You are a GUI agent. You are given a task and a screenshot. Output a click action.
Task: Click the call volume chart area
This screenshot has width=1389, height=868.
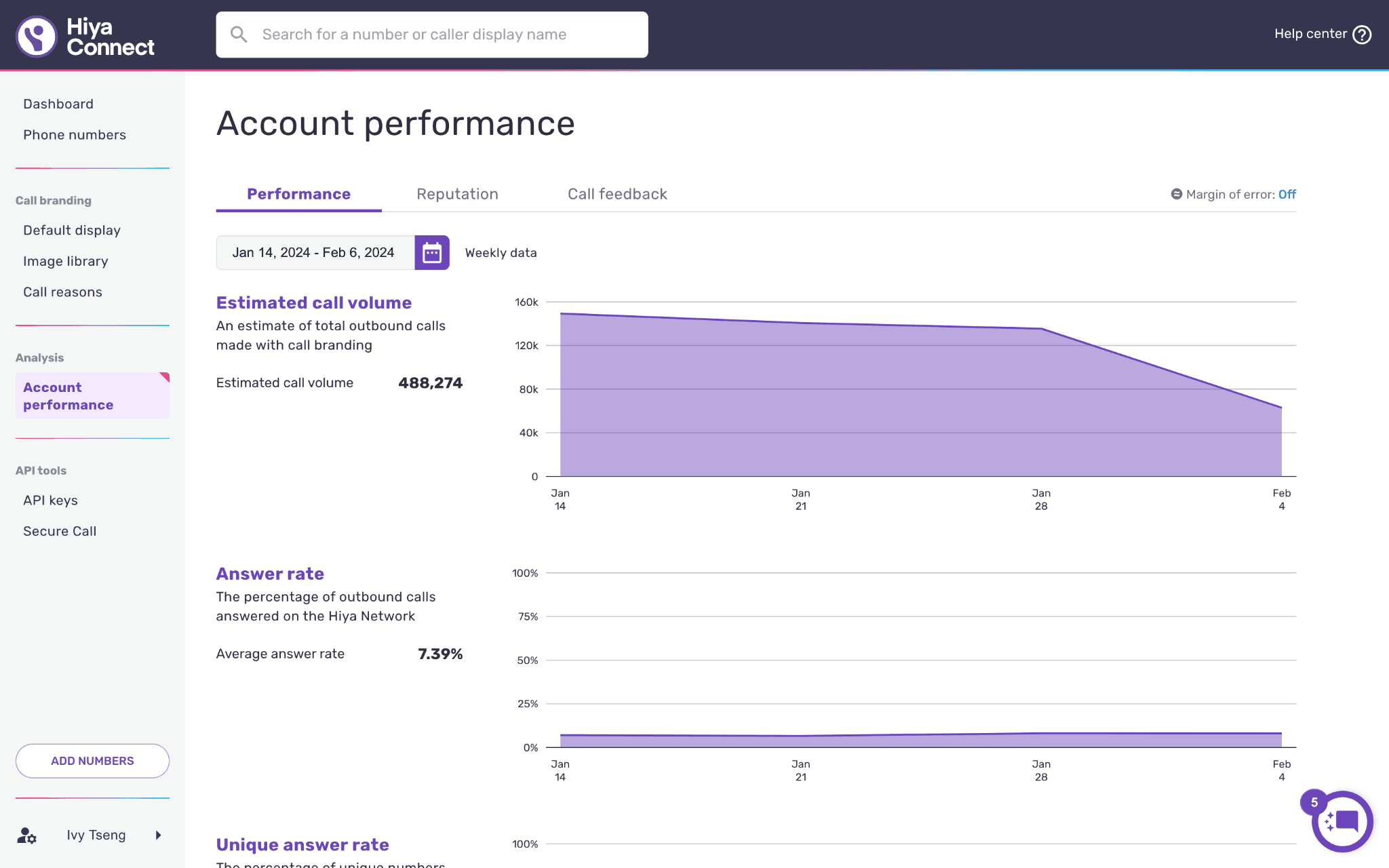pyautogui.click(x=921, y=395)
